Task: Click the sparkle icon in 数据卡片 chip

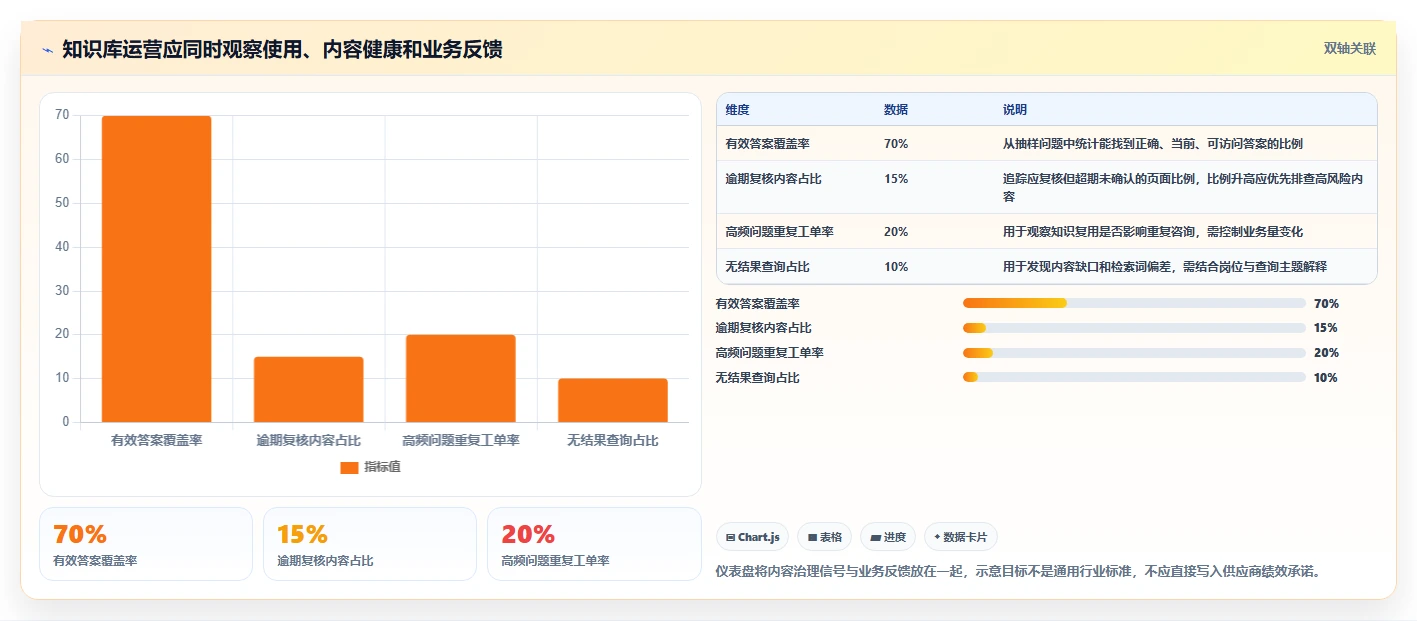Action: click(x=937, y=537)
